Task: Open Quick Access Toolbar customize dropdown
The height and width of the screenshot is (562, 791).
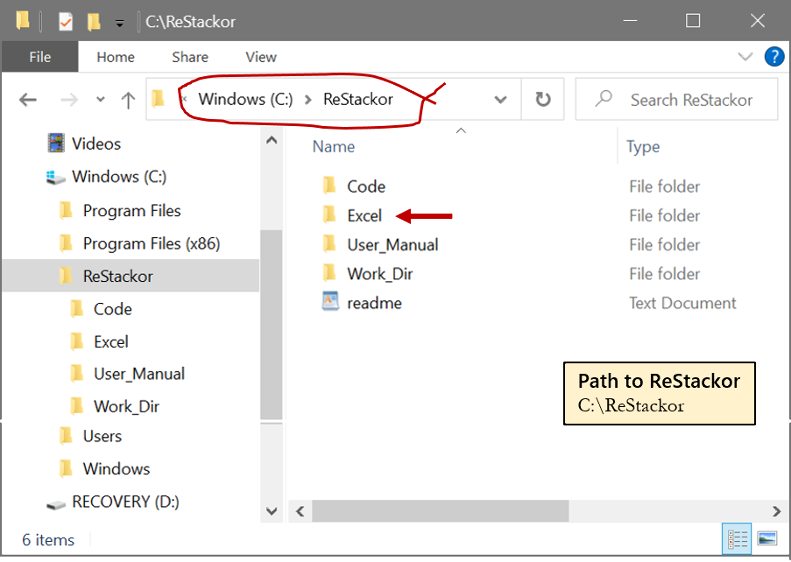Action: click(120, 23)
